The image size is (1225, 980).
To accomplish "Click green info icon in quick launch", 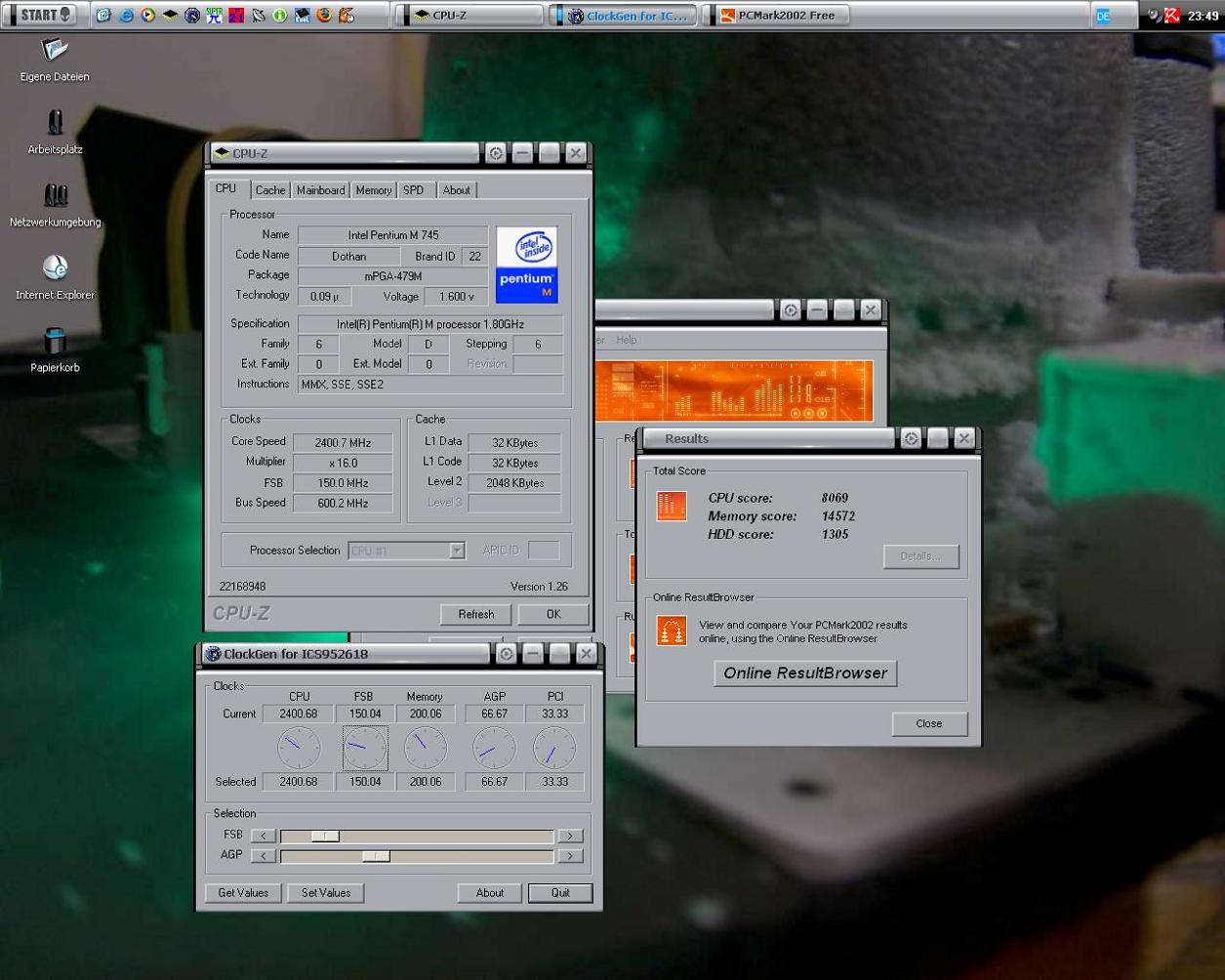I will coord(279,16).
